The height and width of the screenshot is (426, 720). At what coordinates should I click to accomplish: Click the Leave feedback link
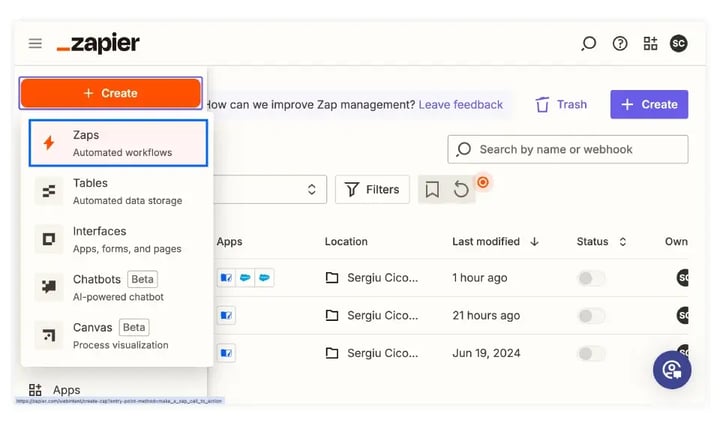[x=461, y=105]
